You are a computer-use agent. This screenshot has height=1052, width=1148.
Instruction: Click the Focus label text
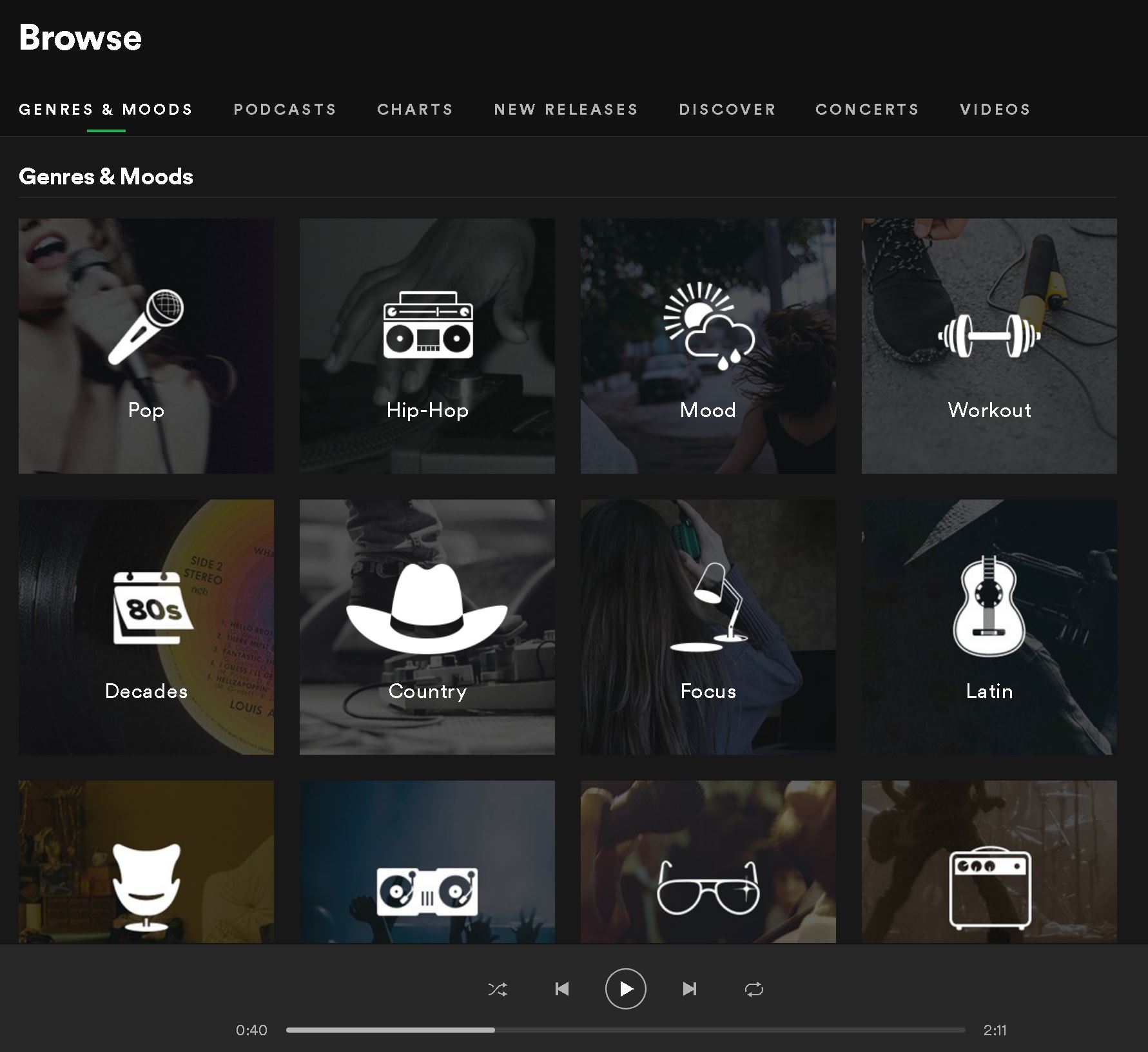(x=708, y=691)
